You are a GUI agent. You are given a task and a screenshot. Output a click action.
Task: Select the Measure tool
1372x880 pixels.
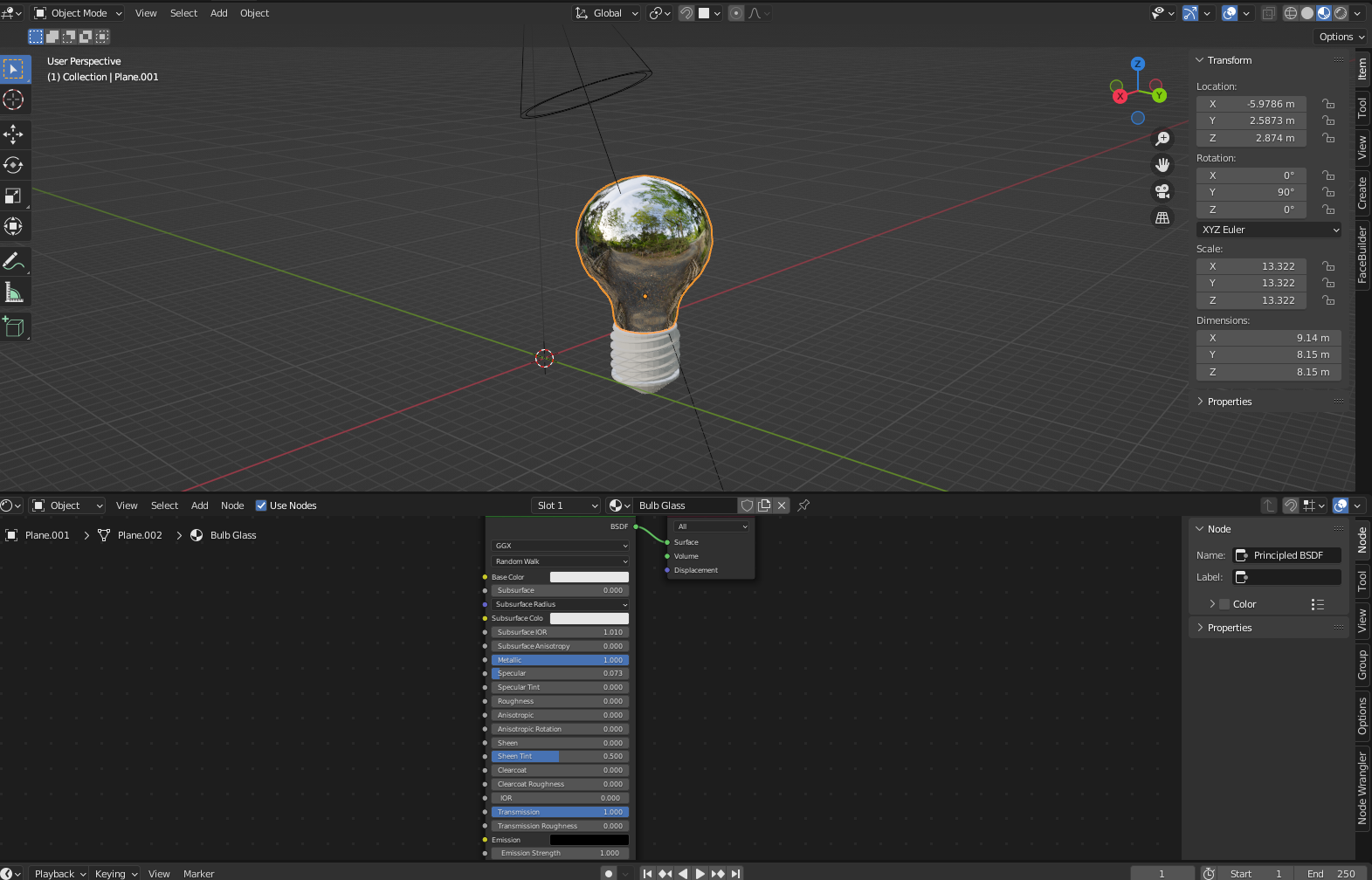click(14, 292)
